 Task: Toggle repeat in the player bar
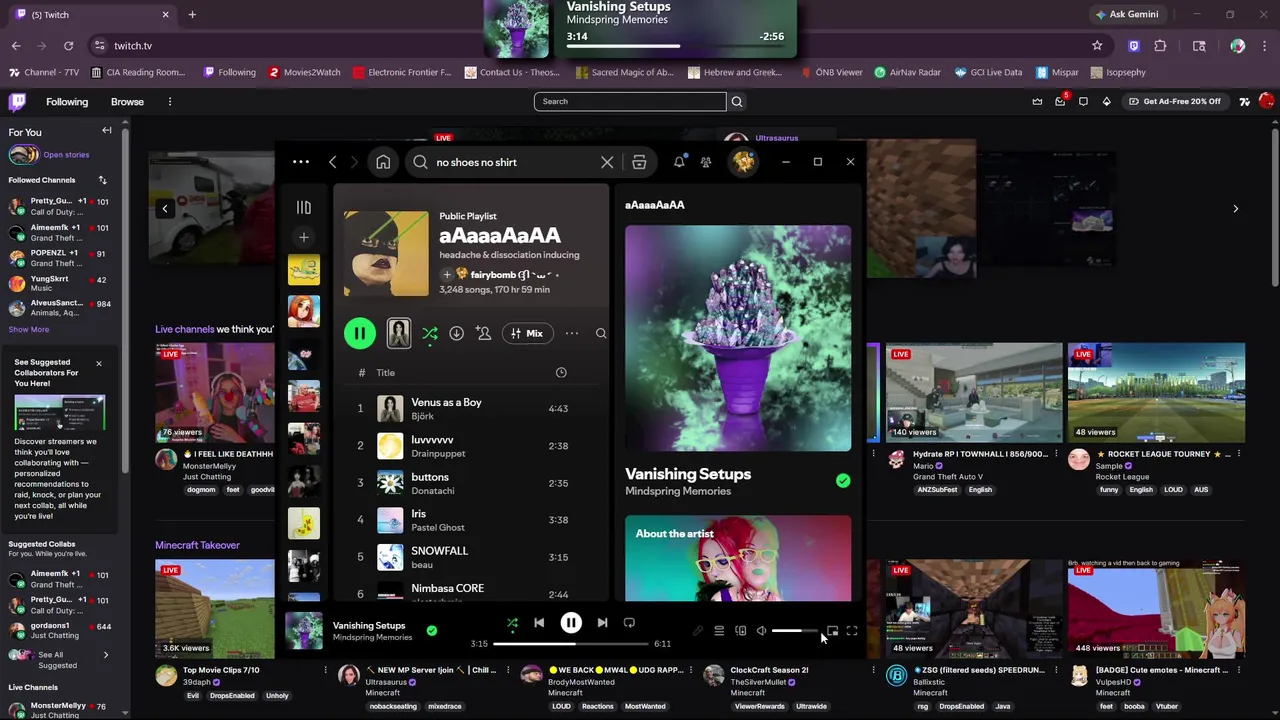click(x=629, y=623)
